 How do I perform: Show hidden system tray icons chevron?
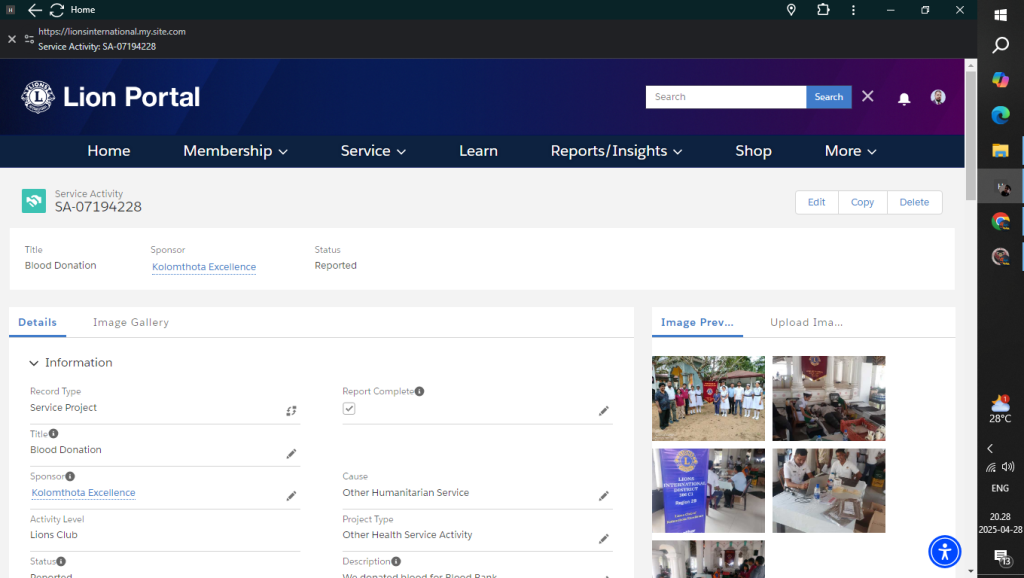pyautogui.click(x=990, y=449)
